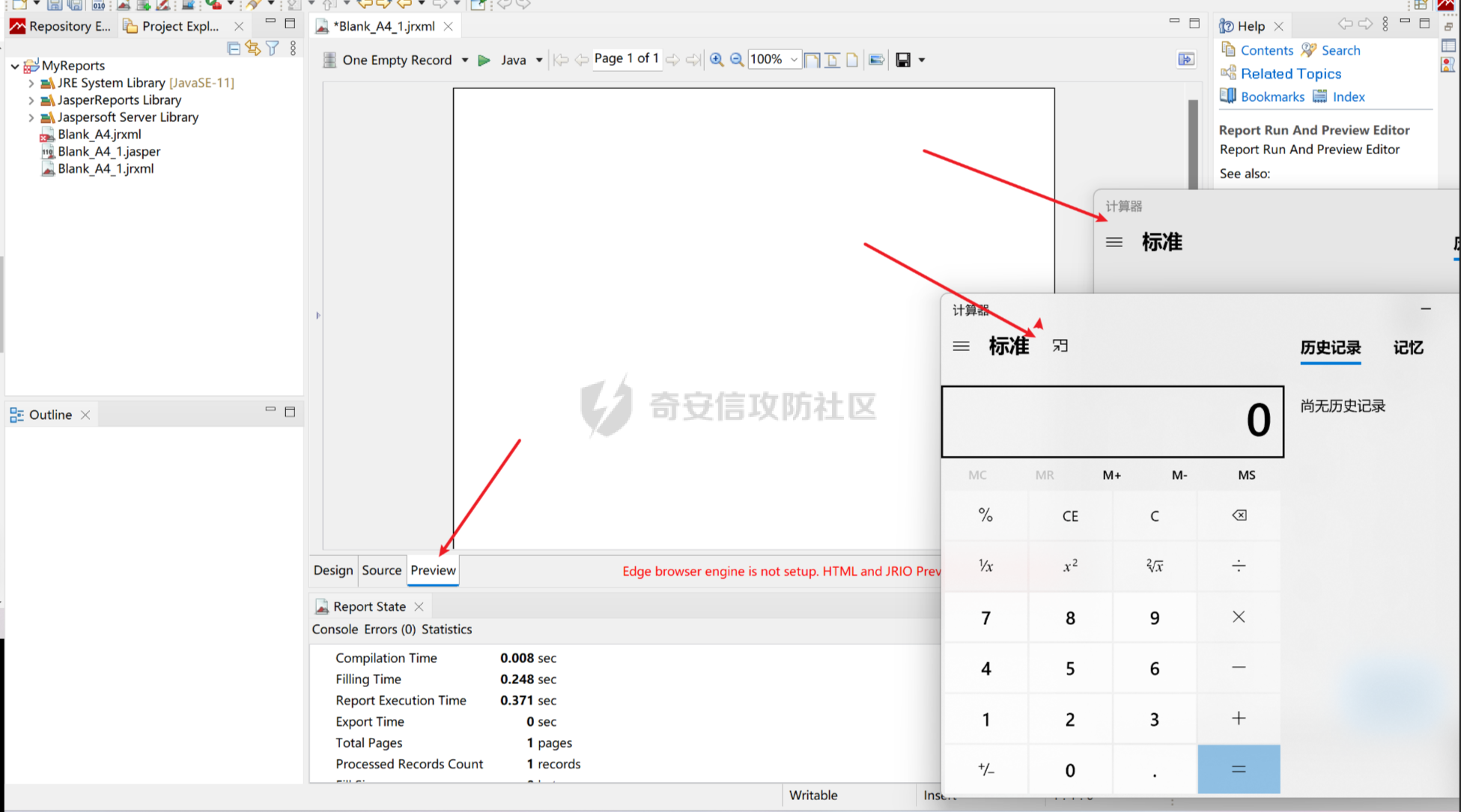Select Blank_A4_1.jasper file in tree
1461x812 pixels.
pos(109,152)
